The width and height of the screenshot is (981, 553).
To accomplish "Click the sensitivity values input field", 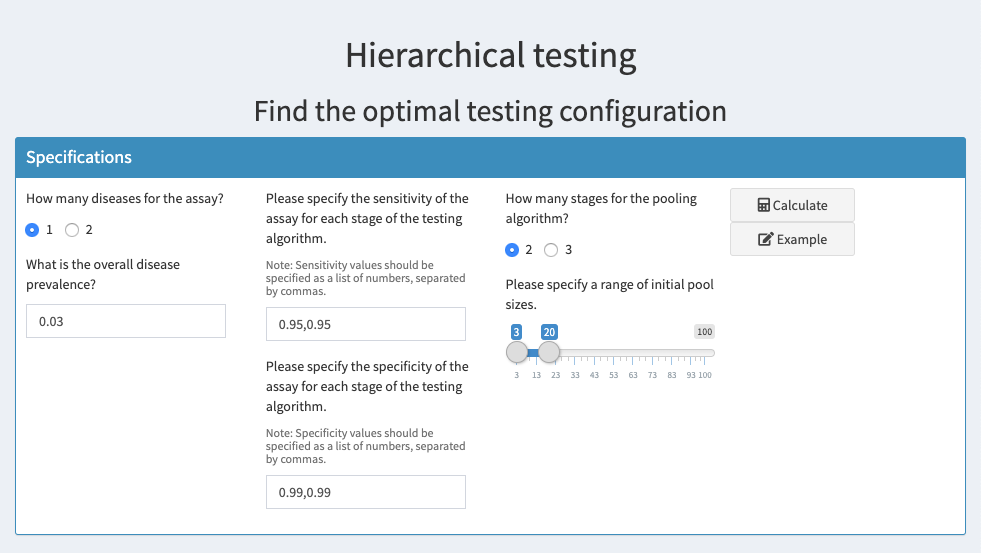I will click(x=365, y=324).
